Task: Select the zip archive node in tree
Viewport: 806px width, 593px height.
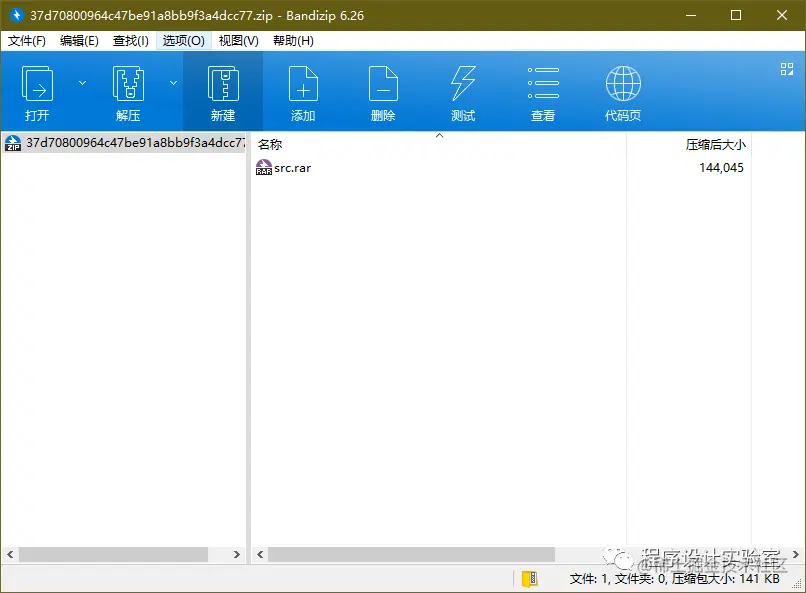Action: pyautogui.click(x=124, y=143)
